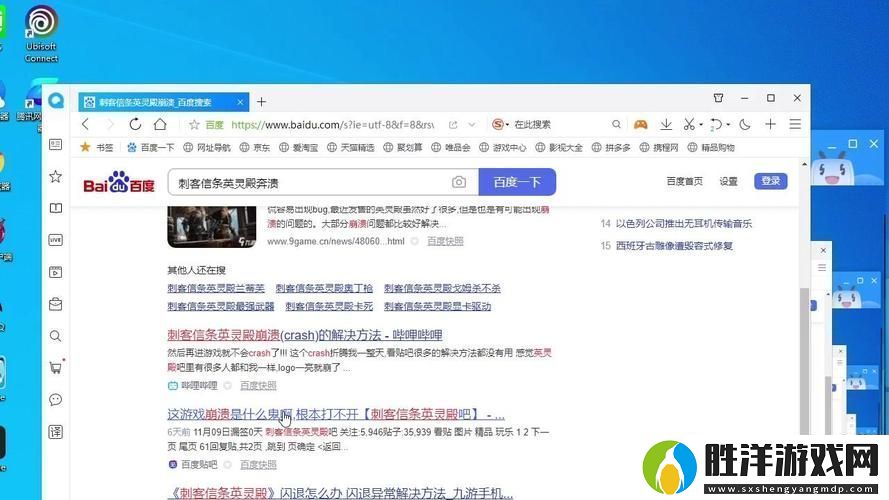Screen dimensions: 889x500
Task: Click the Baidu logo
Action: tap(119, 182)
